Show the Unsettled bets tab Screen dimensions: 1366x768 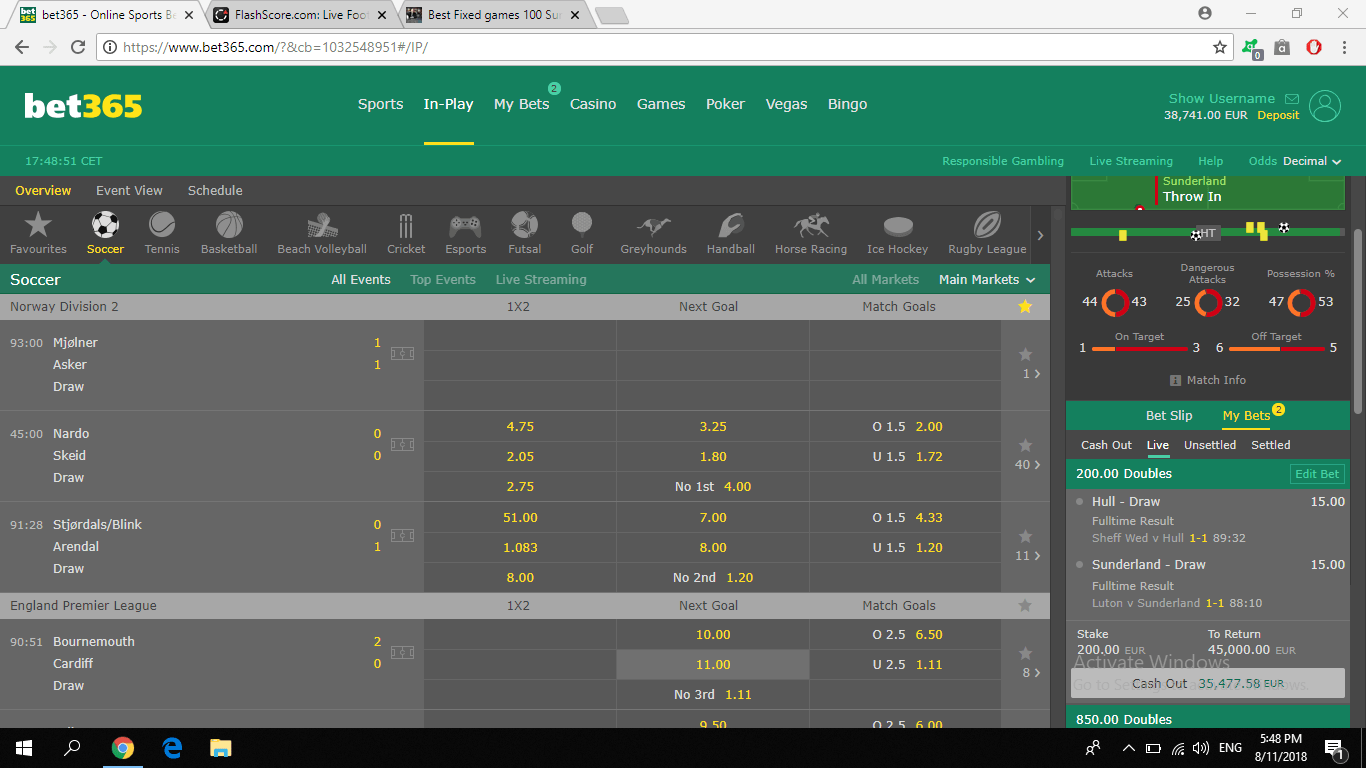pyautogui.click(x=1210, y=445)
